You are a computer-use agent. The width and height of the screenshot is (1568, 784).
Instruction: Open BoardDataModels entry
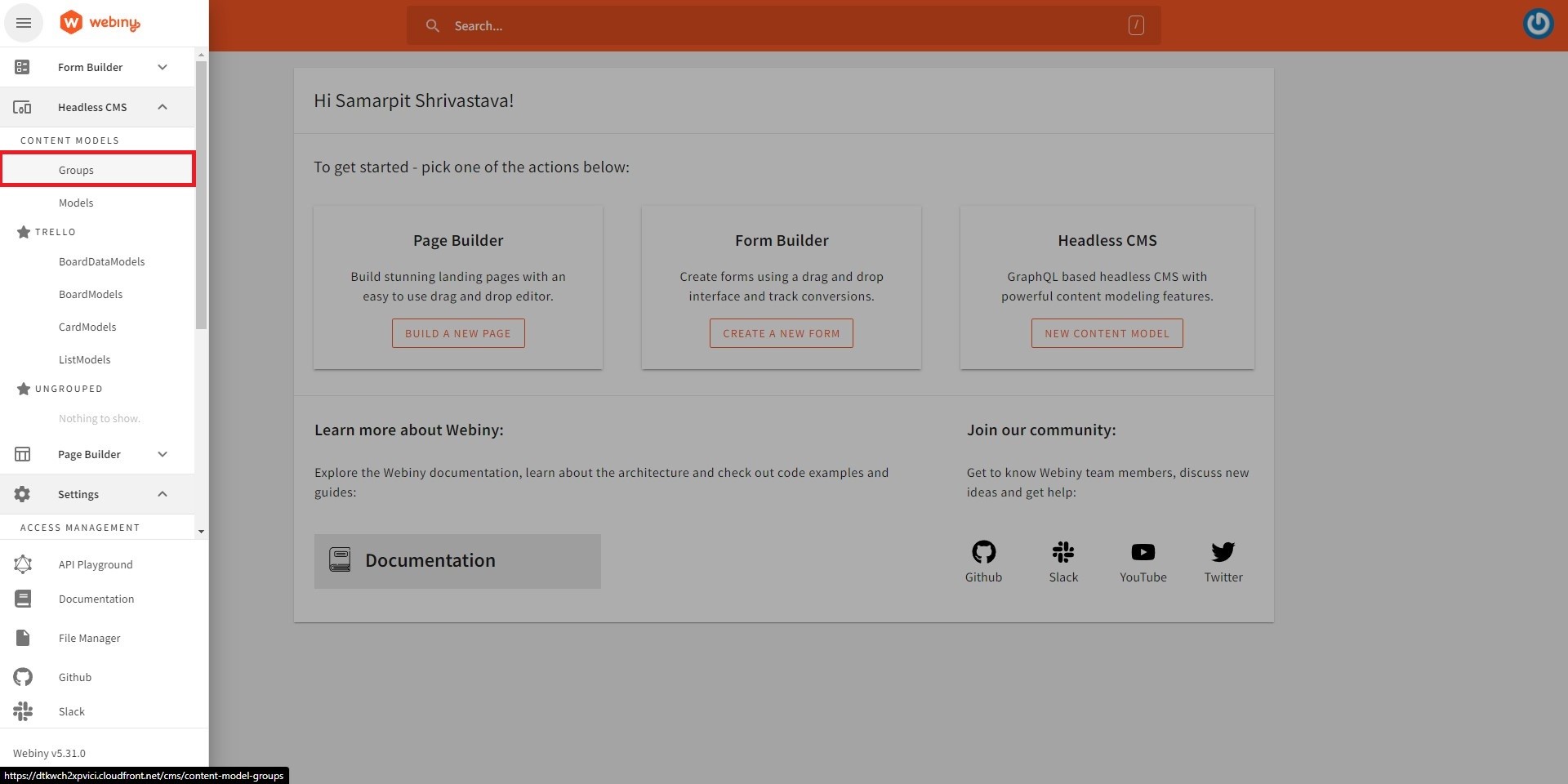pos(97,261)
